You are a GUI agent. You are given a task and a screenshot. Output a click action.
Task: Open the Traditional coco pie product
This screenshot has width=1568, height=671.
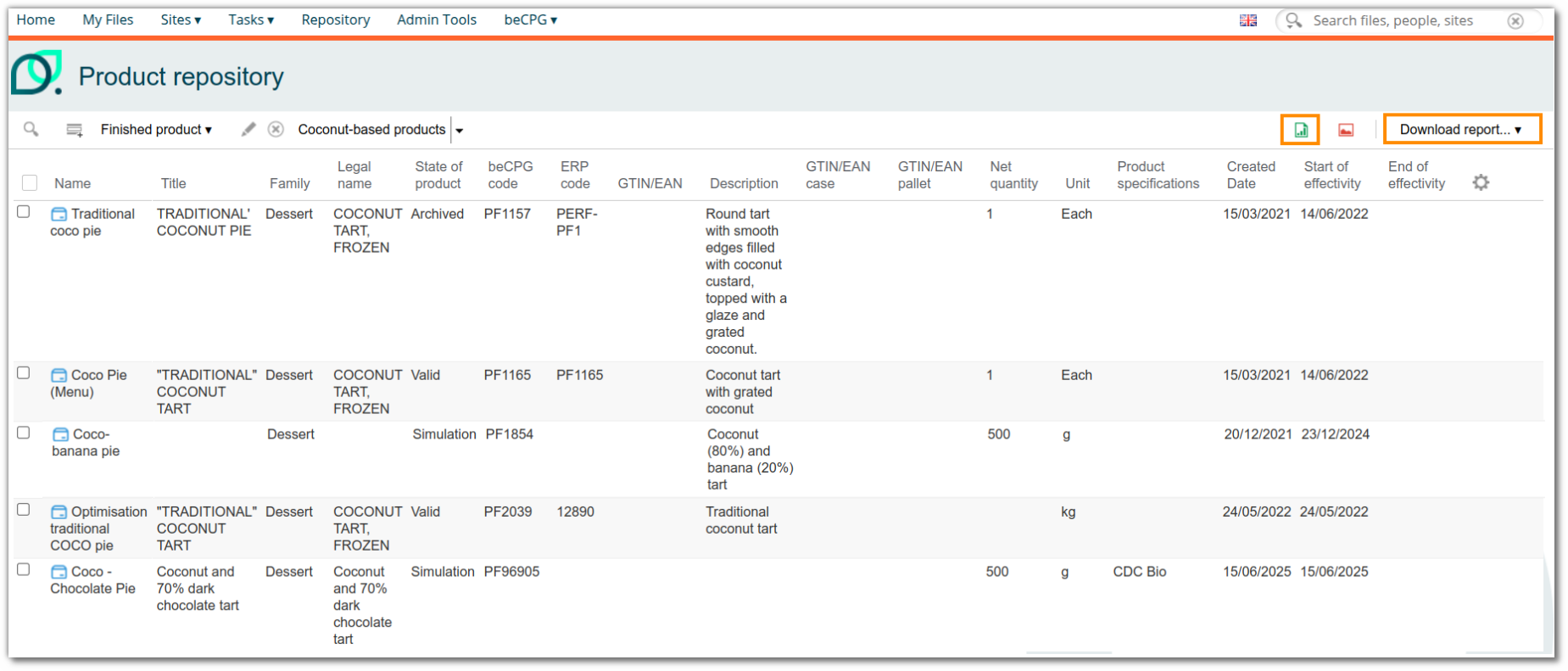92,222
